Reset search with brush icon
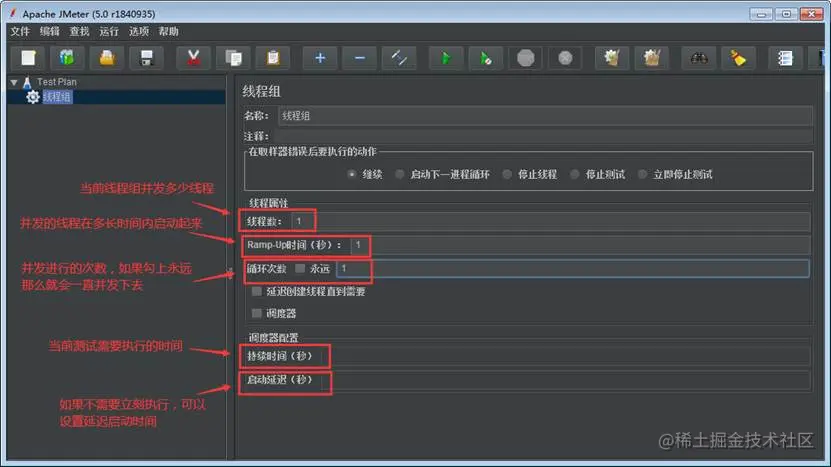831x467 pixels. point(738,58)
